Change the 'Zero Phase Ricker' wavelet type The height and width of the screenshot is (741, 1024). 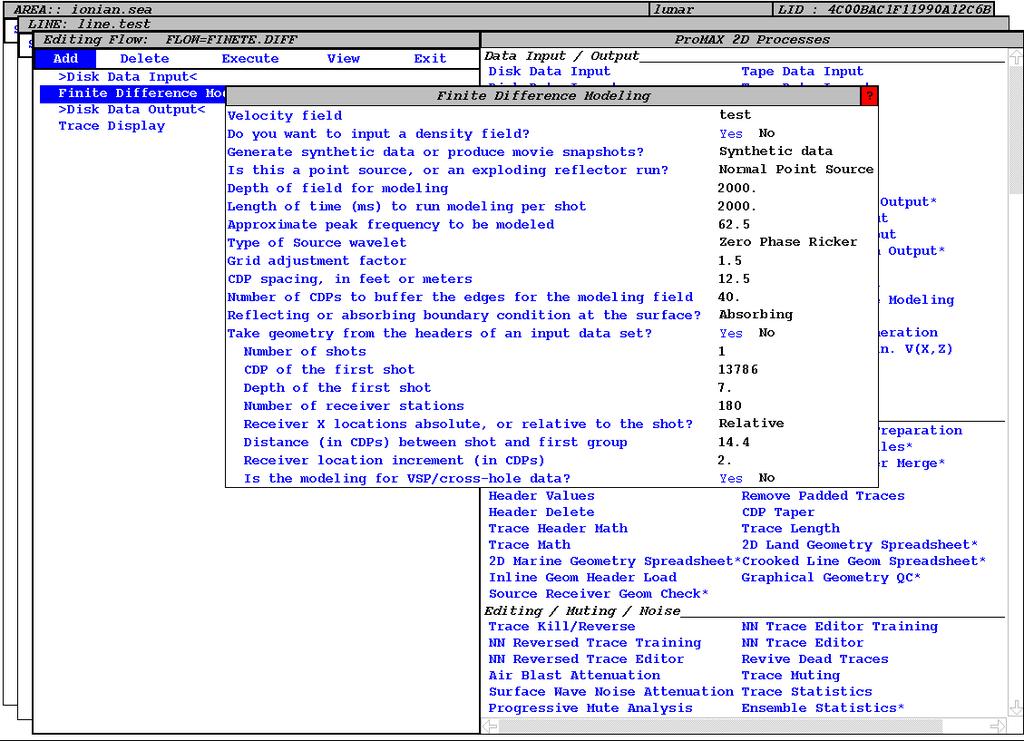[x=788, y=242]
